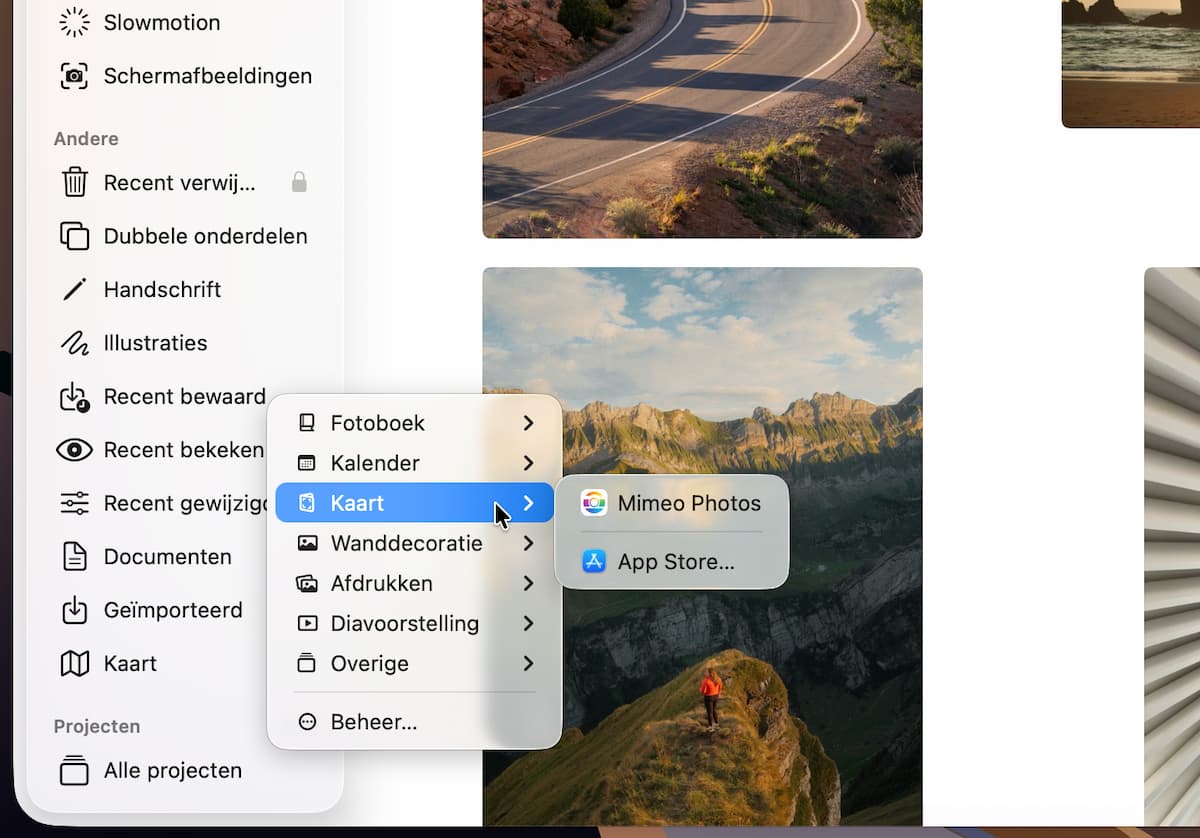Expand the Wanddecoratie submenu chevron

click(528, 543)
